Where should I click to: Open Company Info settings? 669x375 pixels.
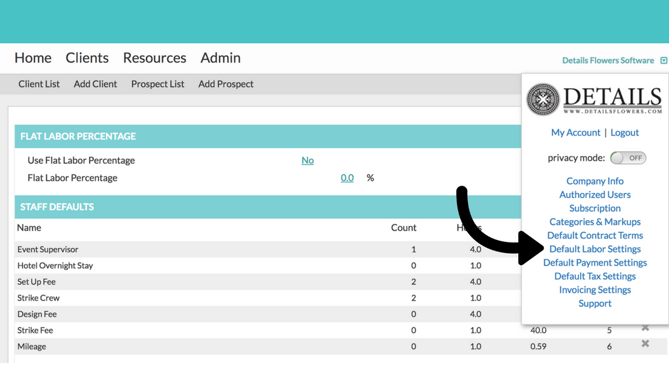(x=595, y=181)
